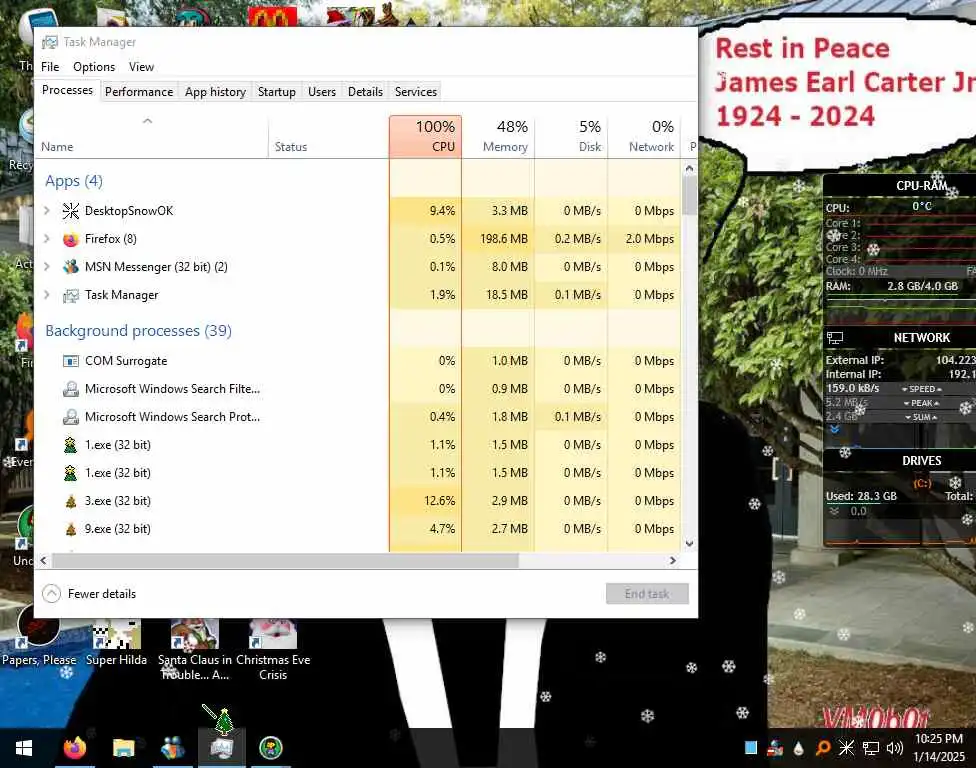
Task: Switch to the Startup tab
Action: pos(277,91)
